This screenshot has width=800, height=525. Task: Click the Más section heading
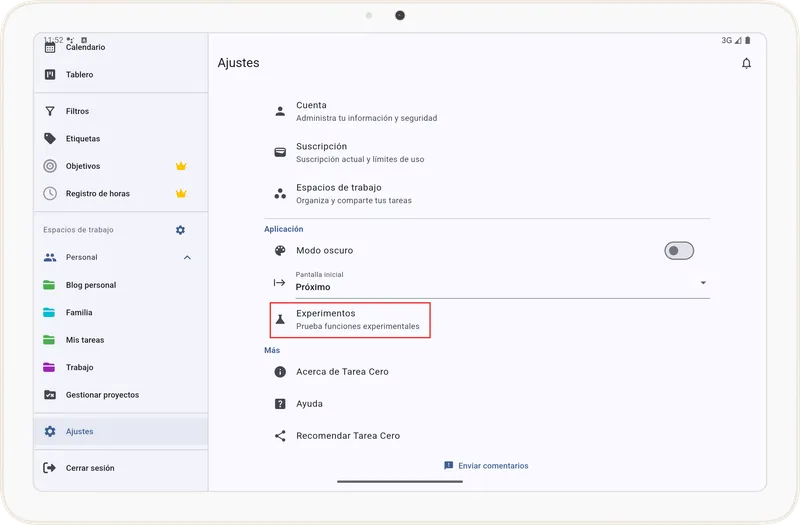pyautogui.click(x=272, y=350)
